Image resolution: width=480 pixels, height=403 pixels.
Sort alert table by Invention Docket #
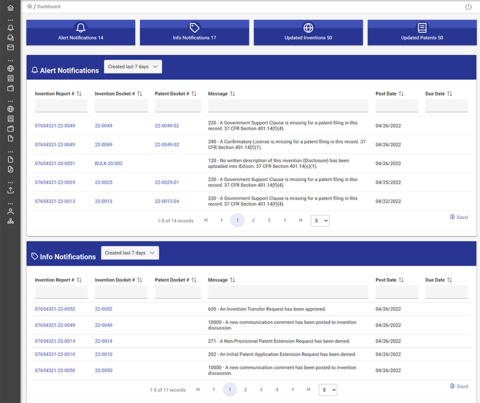(x=140, y=94)
